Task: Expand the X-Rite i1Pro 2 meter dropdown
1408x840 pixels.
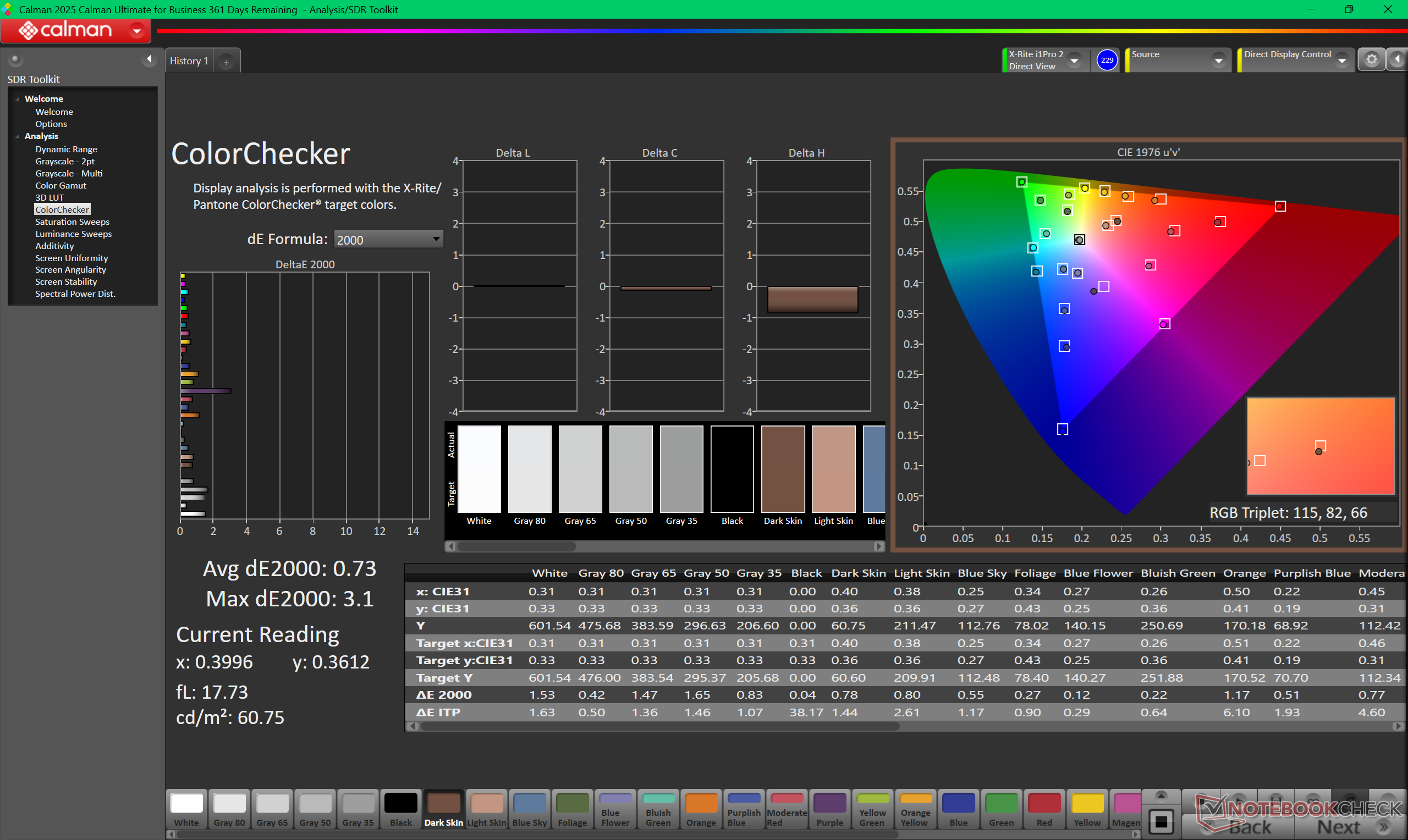Action: pos(1074,60)
